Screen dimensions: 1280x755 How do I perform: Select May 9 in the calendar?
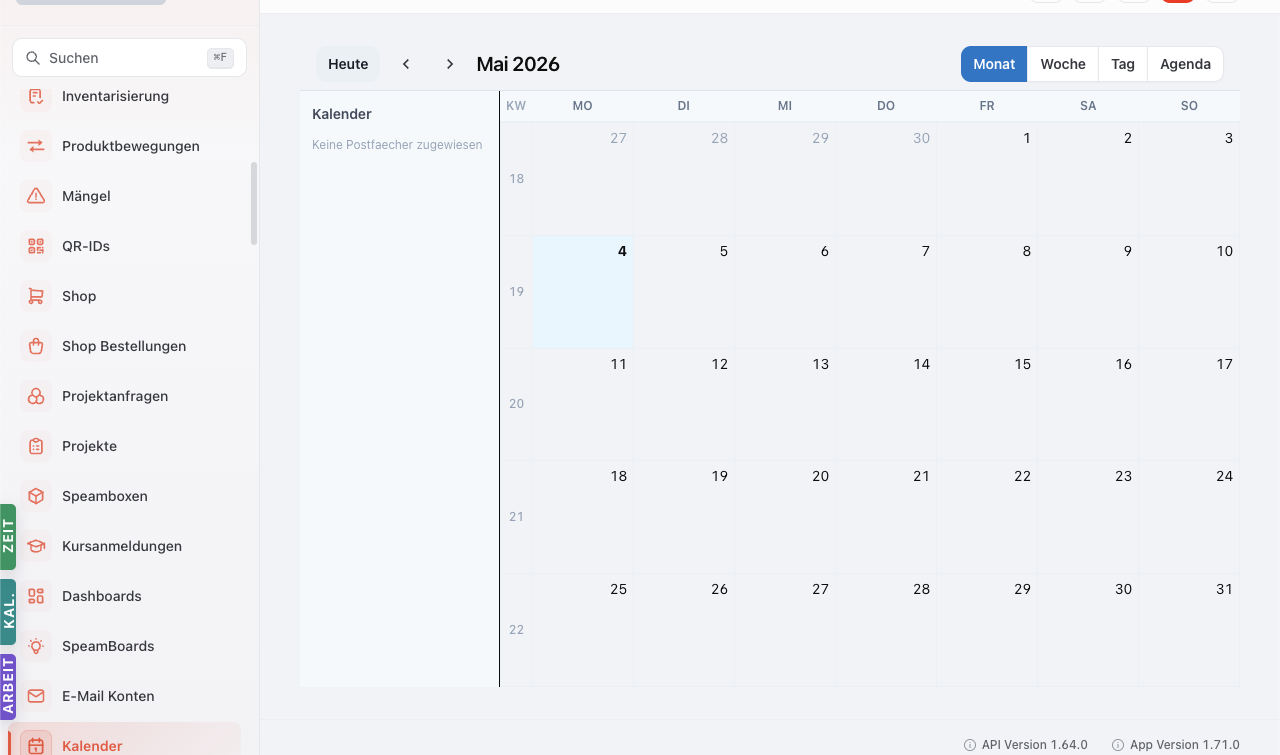(1088, 292)
